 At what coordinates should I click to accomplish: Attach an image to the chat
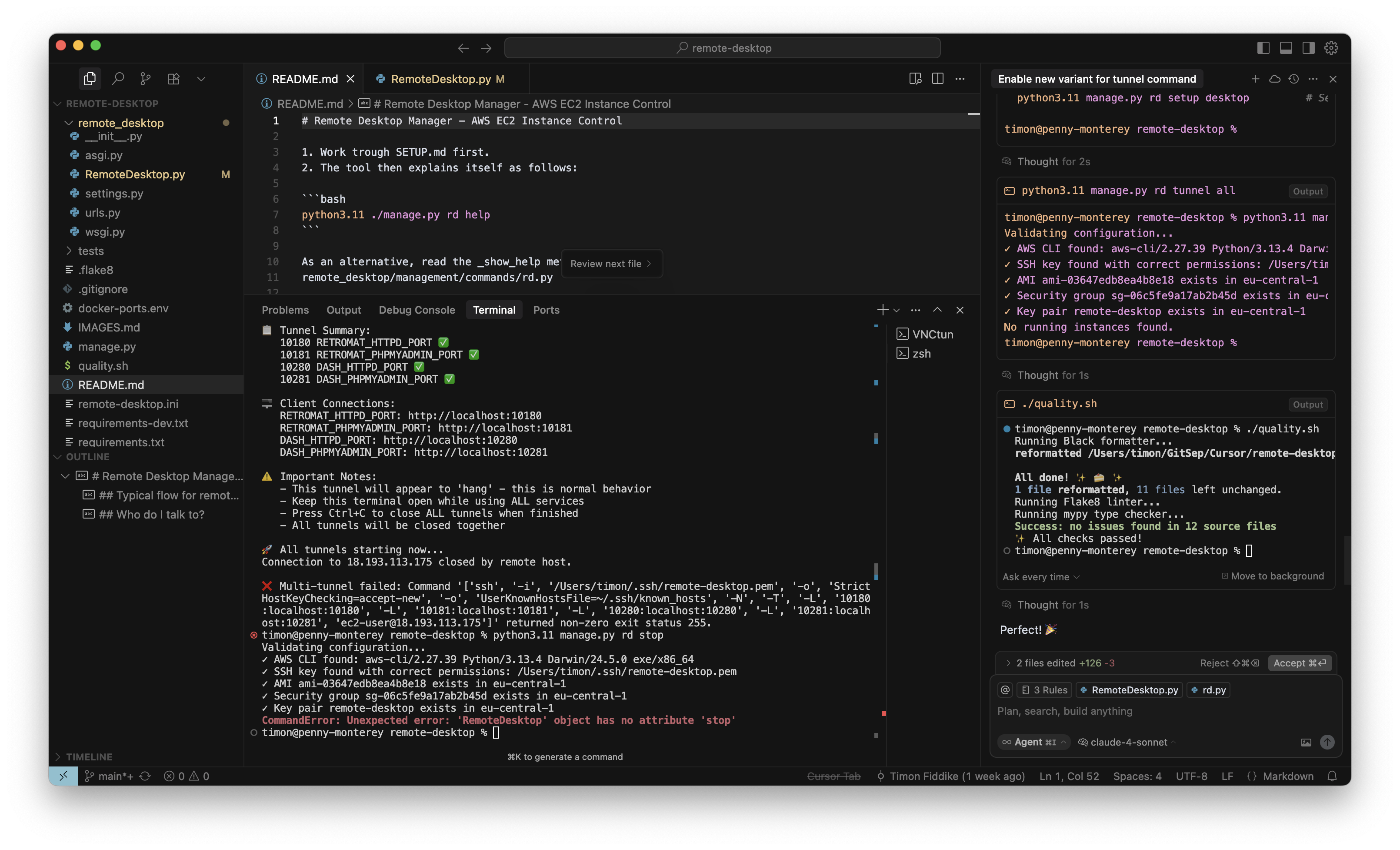tap(1306, 742)
